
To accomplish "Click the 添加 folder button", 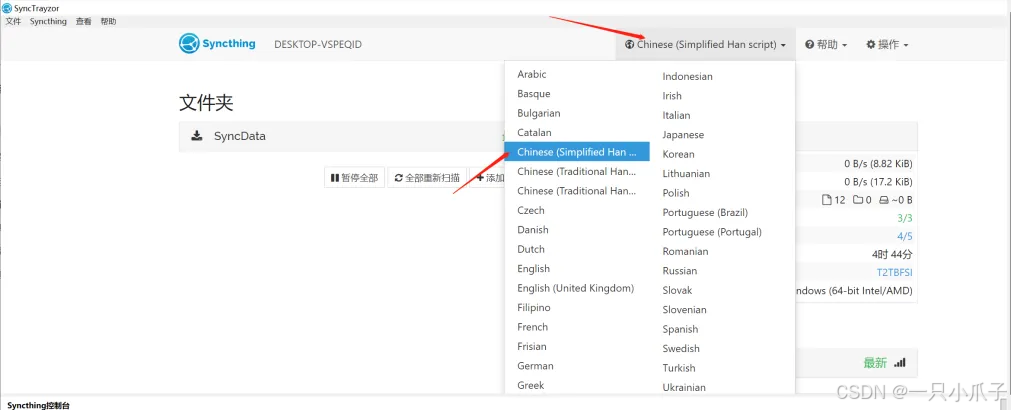I will pyautogui.click(x=488, y=178).
